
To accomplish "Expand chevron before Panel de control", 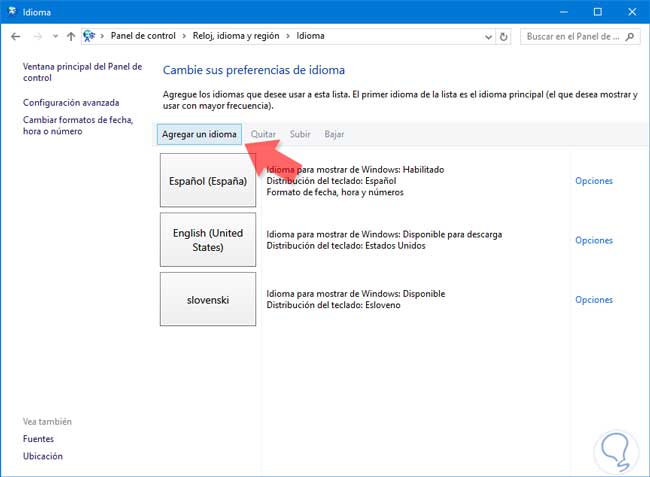I will [x=102, y=36].
